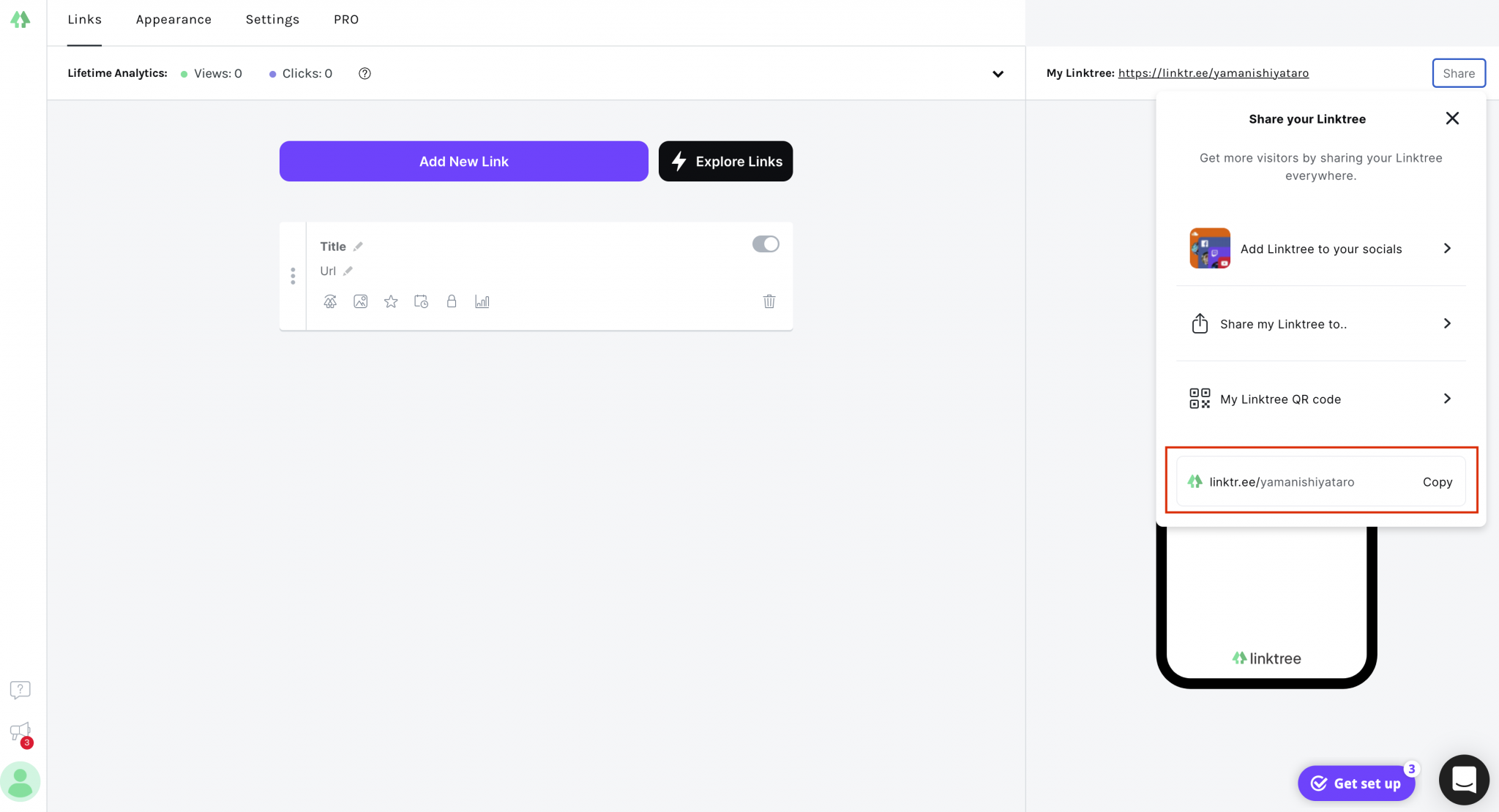The image size is (1499, 812).
Task: Expand Share my Linktree to.. option
Action: (x=1320, y=324)
